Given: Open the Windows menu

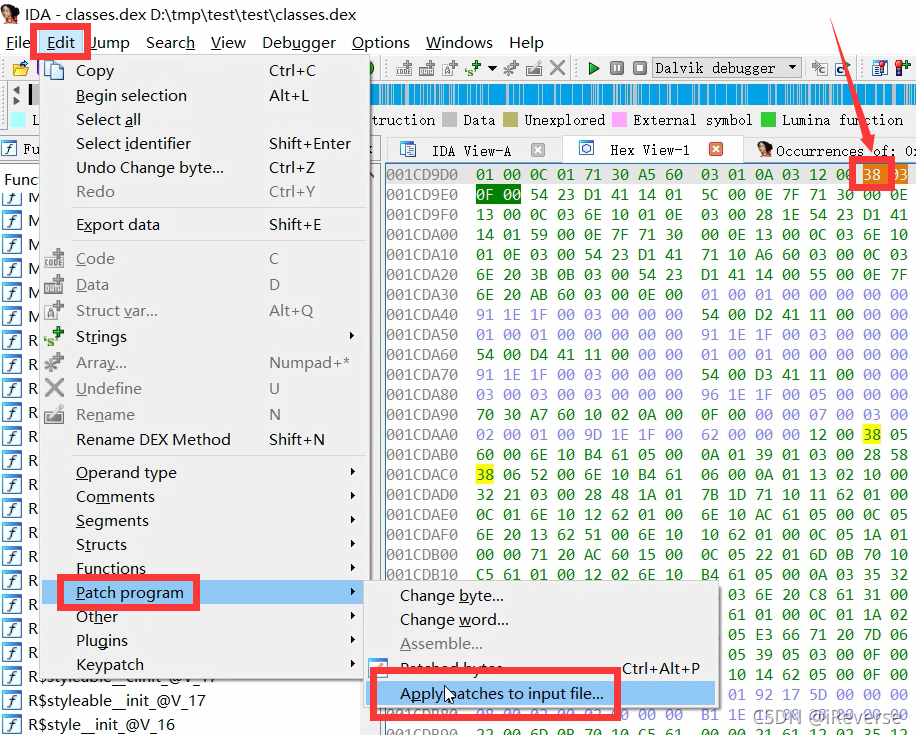Looking at the screenshot, I should (x=459, y=43).
